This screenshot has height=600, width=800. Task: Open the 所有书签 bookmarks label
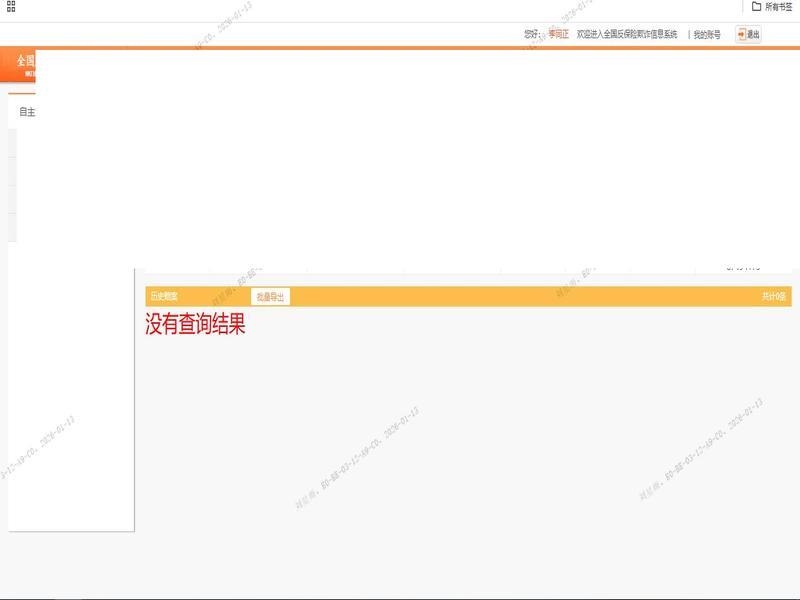779,6
